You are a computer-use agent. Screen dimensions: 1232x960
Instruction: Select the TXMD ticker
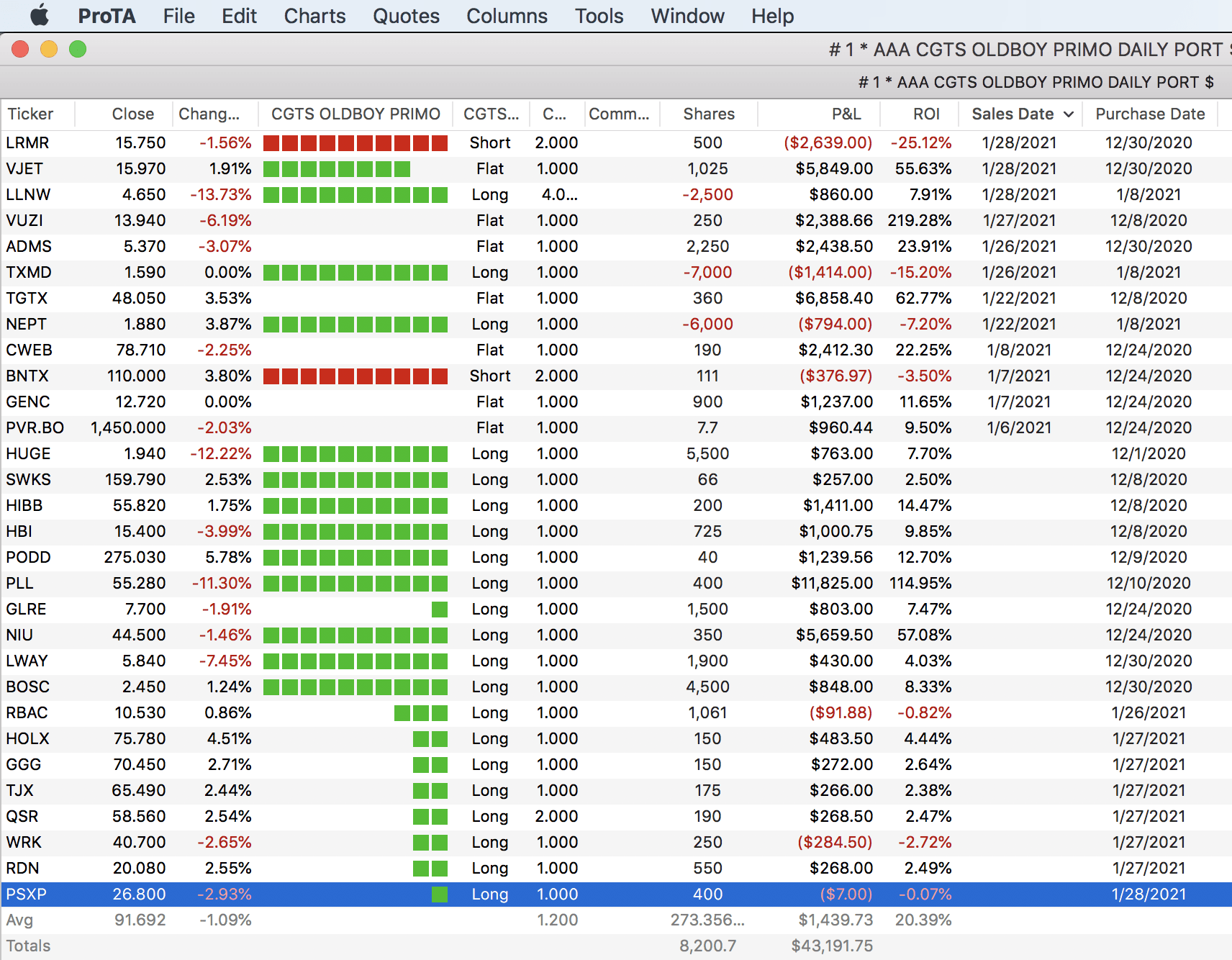click(29, 272)
